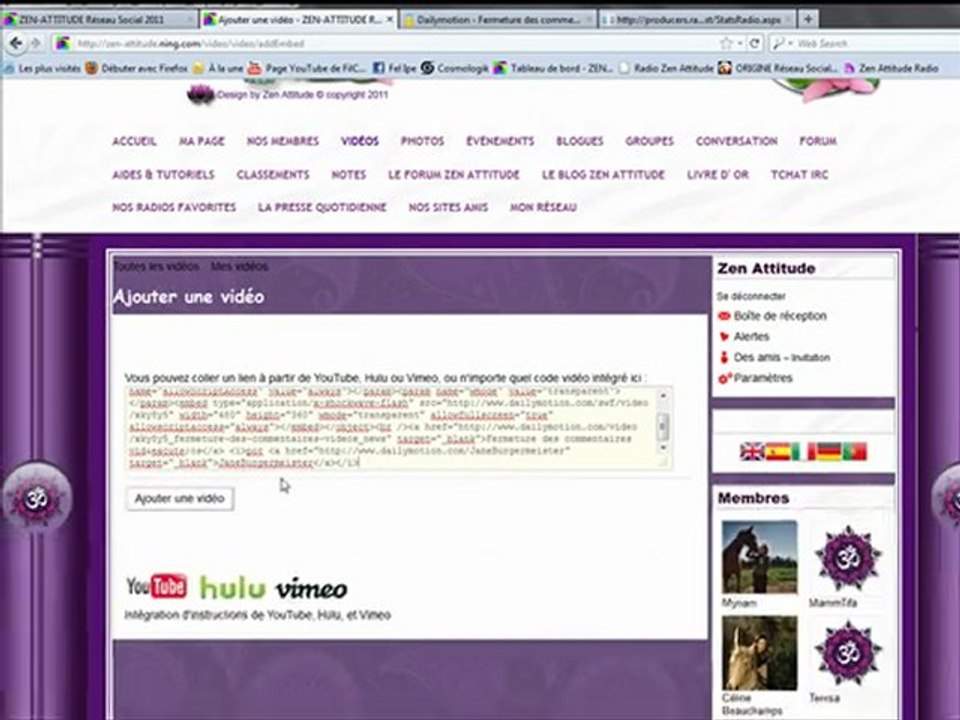Click the YouTube logo

pos(157,587)
